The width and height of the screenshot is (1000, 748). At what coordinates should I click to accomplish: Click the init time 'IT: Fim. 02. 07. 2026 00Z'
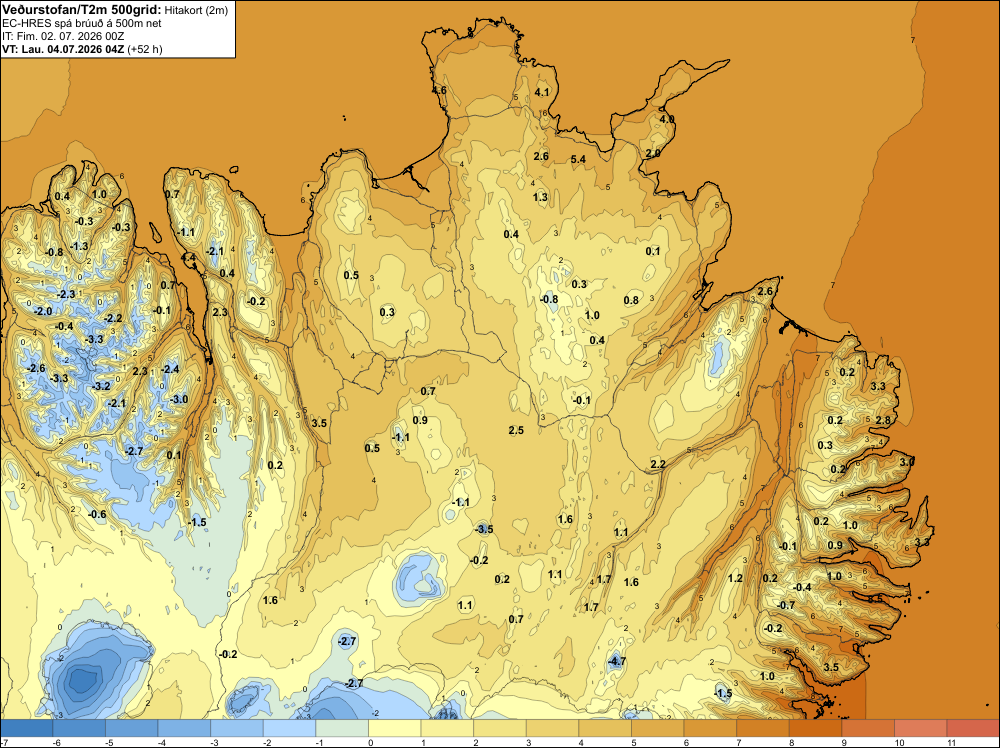click(63, 36)
